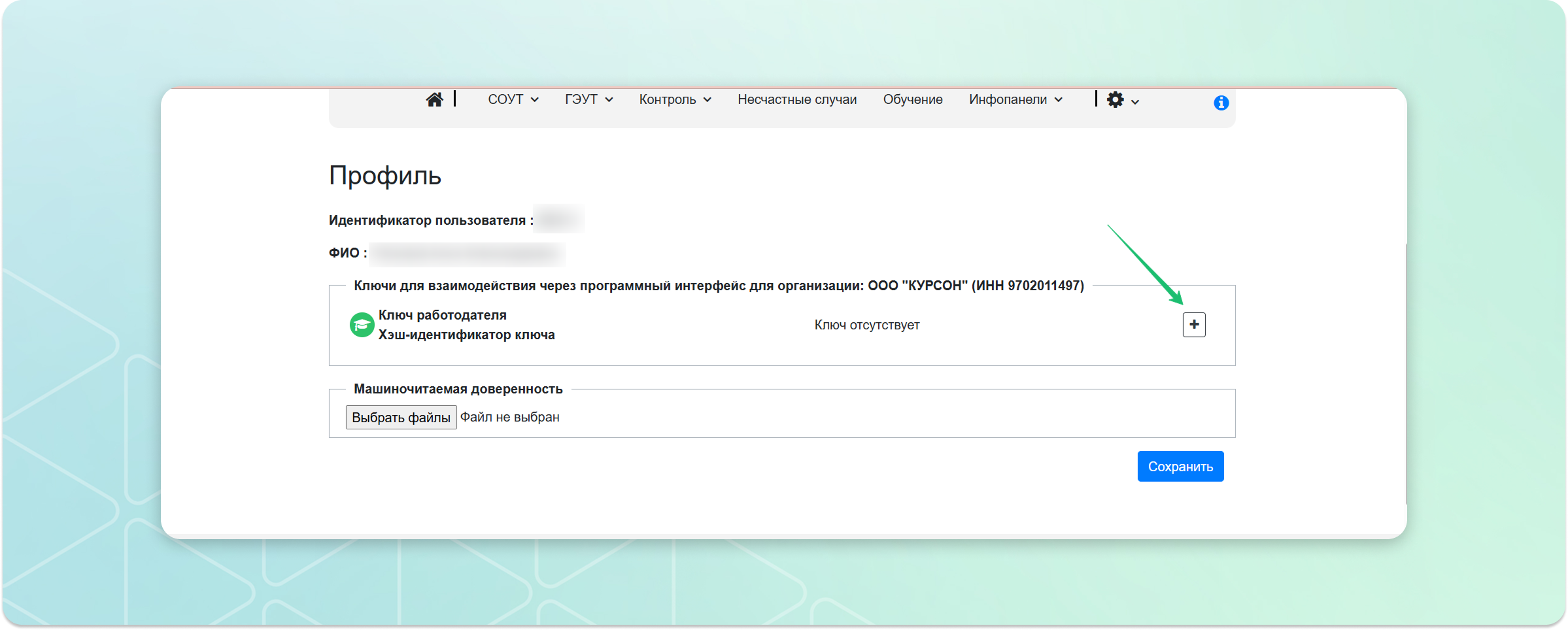Image resolution: width=1568 pixels, height=630 pixels.
Task: Go to the home page icon
Action: 434,99
